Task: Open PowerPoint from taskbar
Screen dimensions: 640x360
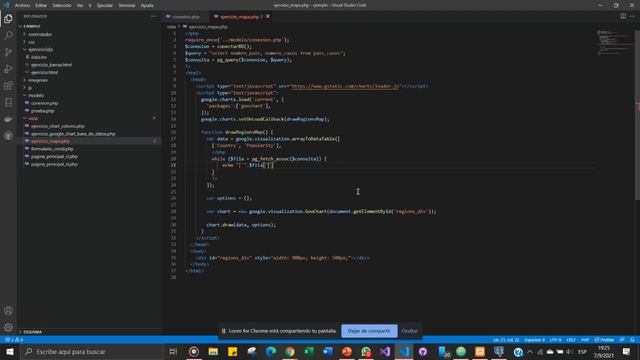Action: pos(347,351)
